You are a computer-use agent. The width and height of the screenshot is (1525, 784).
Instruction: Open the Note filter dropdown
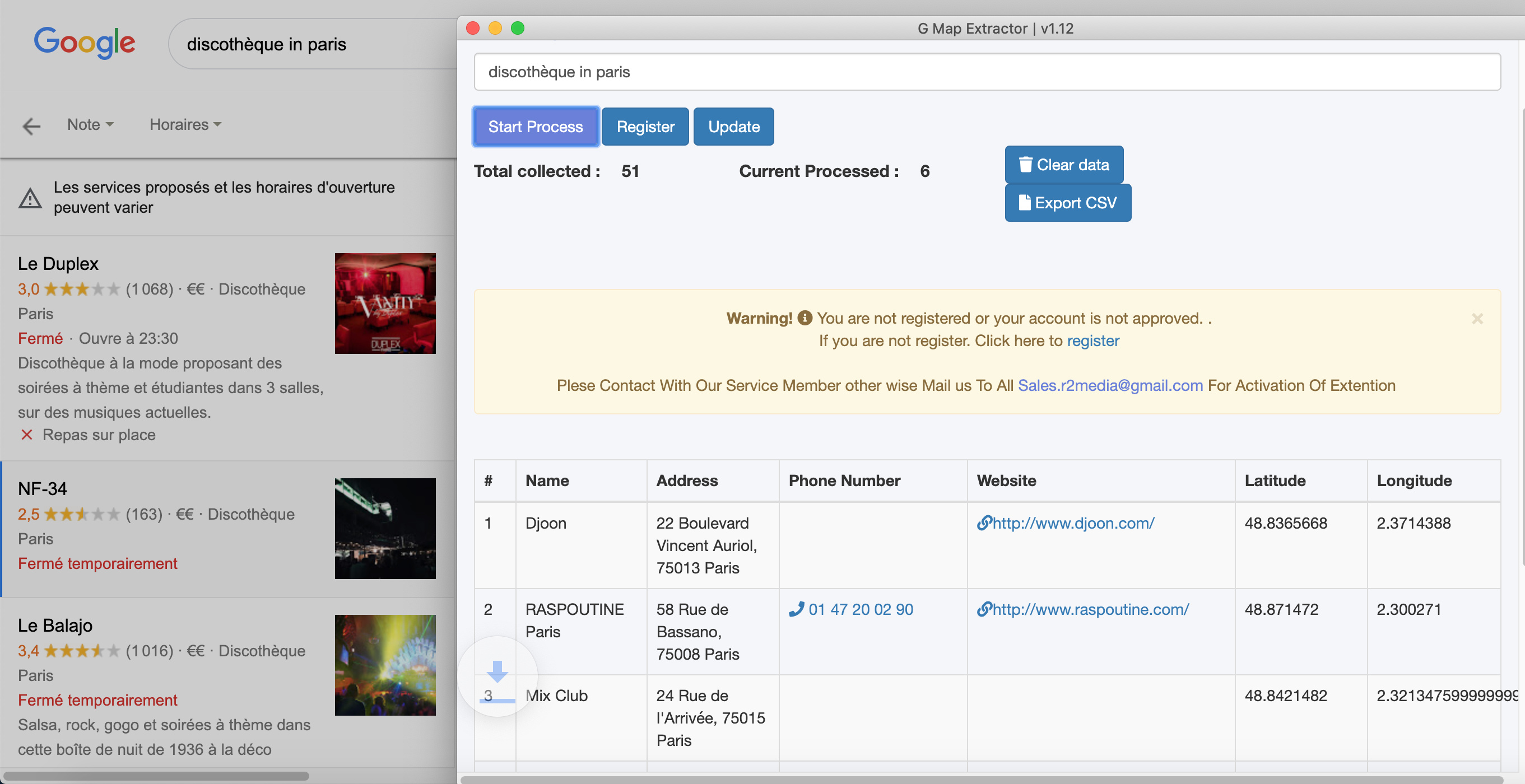coord(90,124)
